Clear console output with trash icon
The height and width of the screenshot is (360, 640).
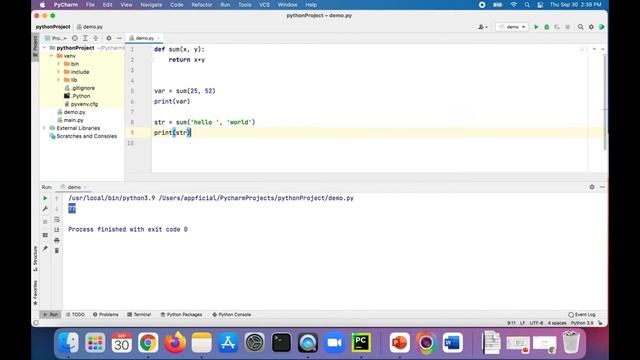(57, 250)
